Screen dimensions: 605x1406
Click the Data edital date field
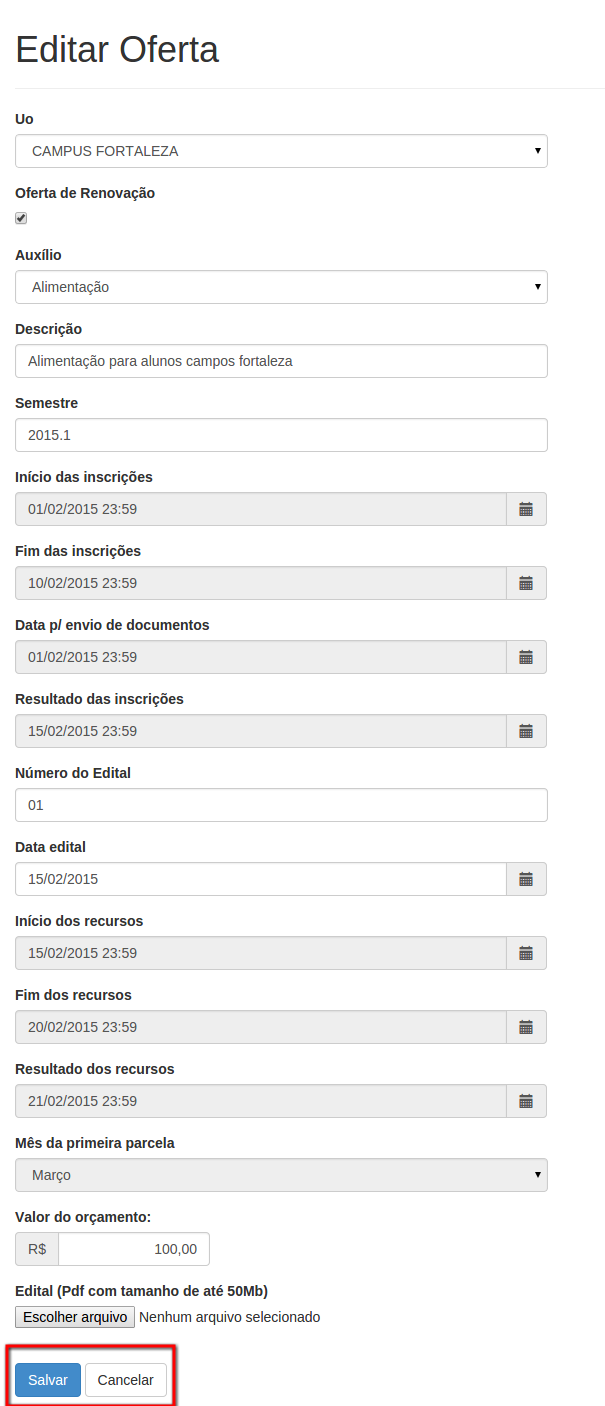pyautogui.click(x=261, y=879)
